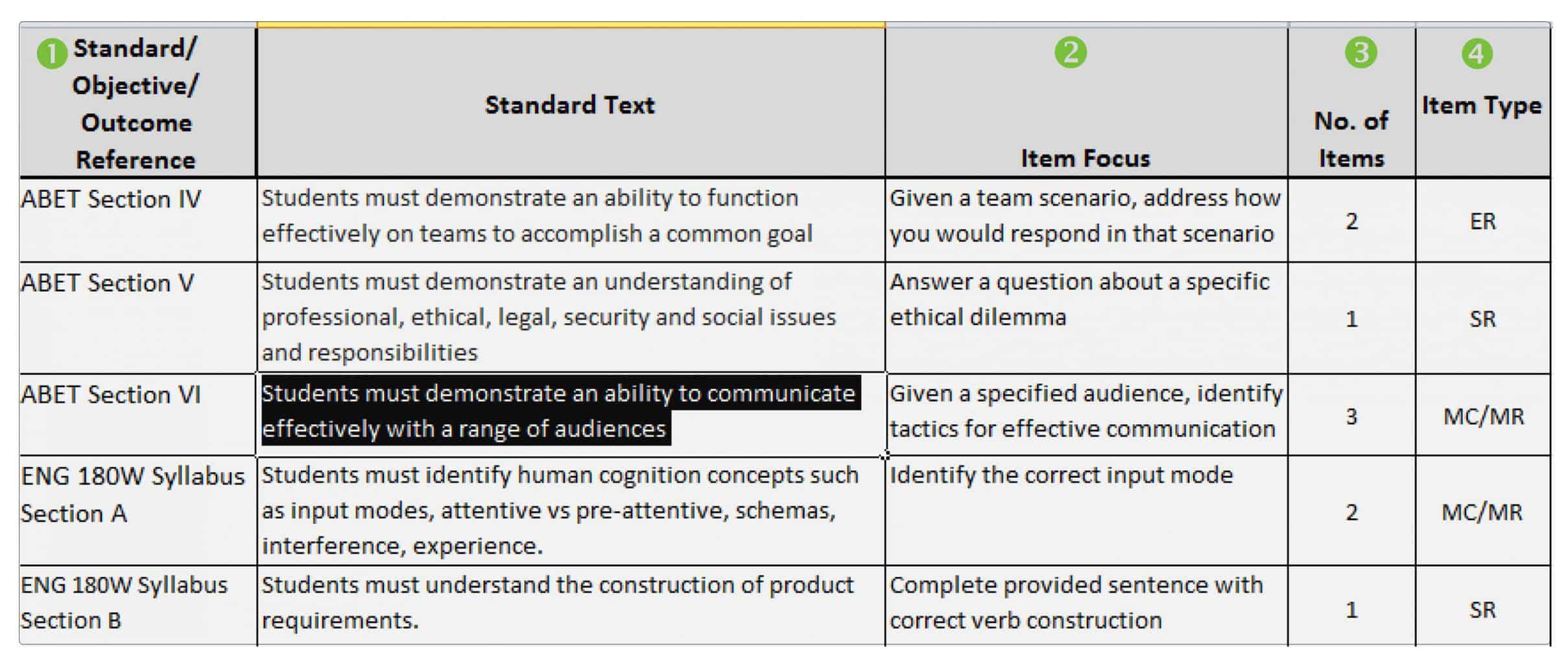
Task: Click the verb construction item focus cell
Action: click(1086, 605)
